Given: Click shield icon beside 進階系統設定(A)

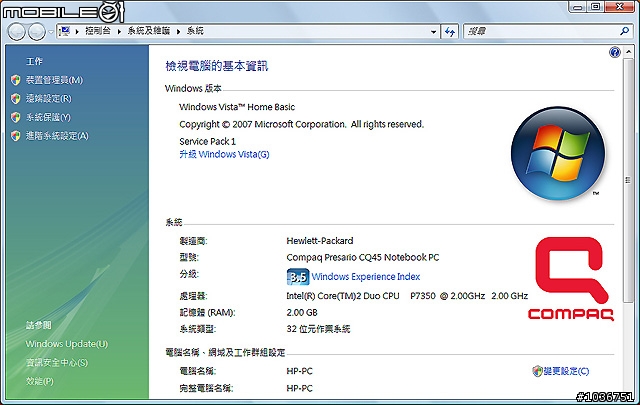Looking at the screenshot, I should pos(16,136).
